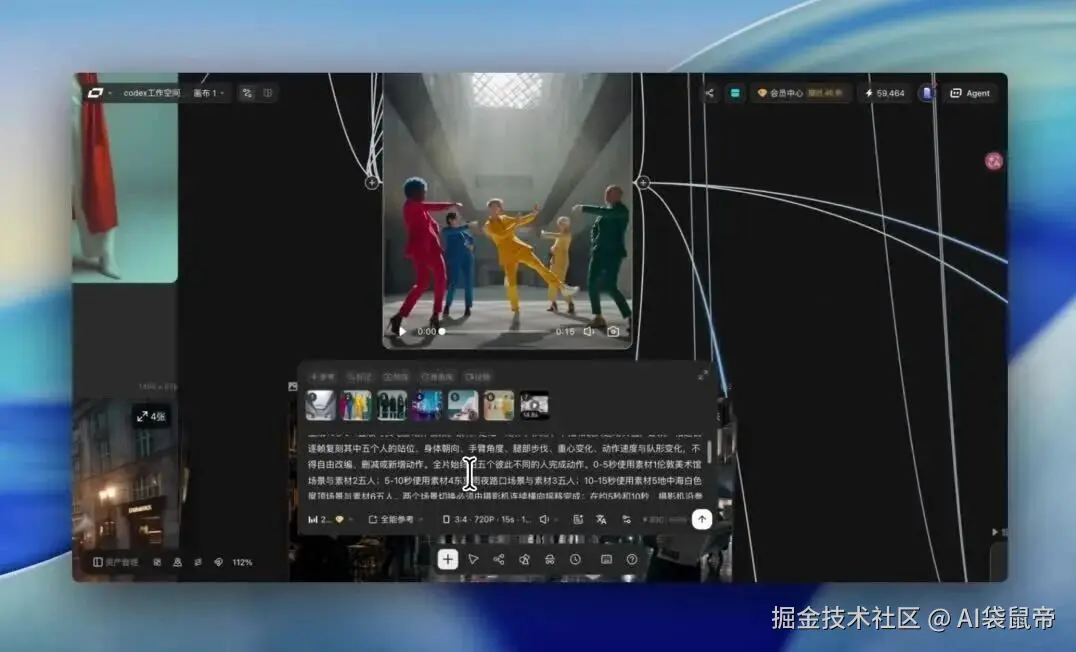The width and height of the screenshot is (1076, 652).
Task: Open the user avatar in header
Action: tap(927, 93)
